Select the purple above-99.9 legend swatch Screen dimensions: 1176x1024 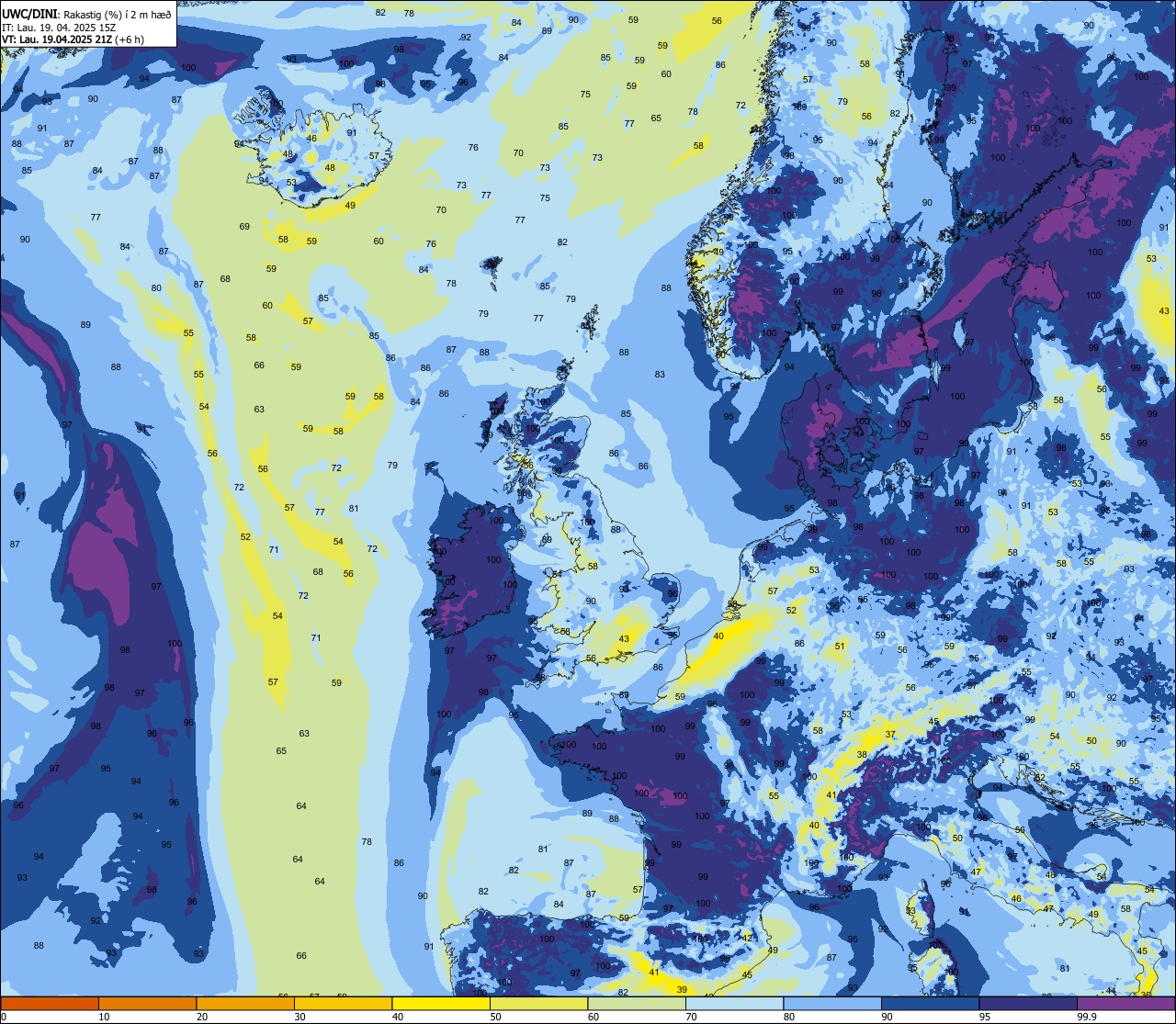(x=1125, y=1003)
